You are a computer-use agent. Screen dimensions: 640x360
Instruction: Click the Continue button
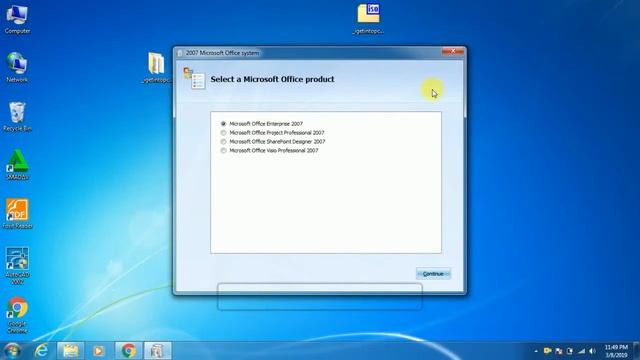pos(433,274)
